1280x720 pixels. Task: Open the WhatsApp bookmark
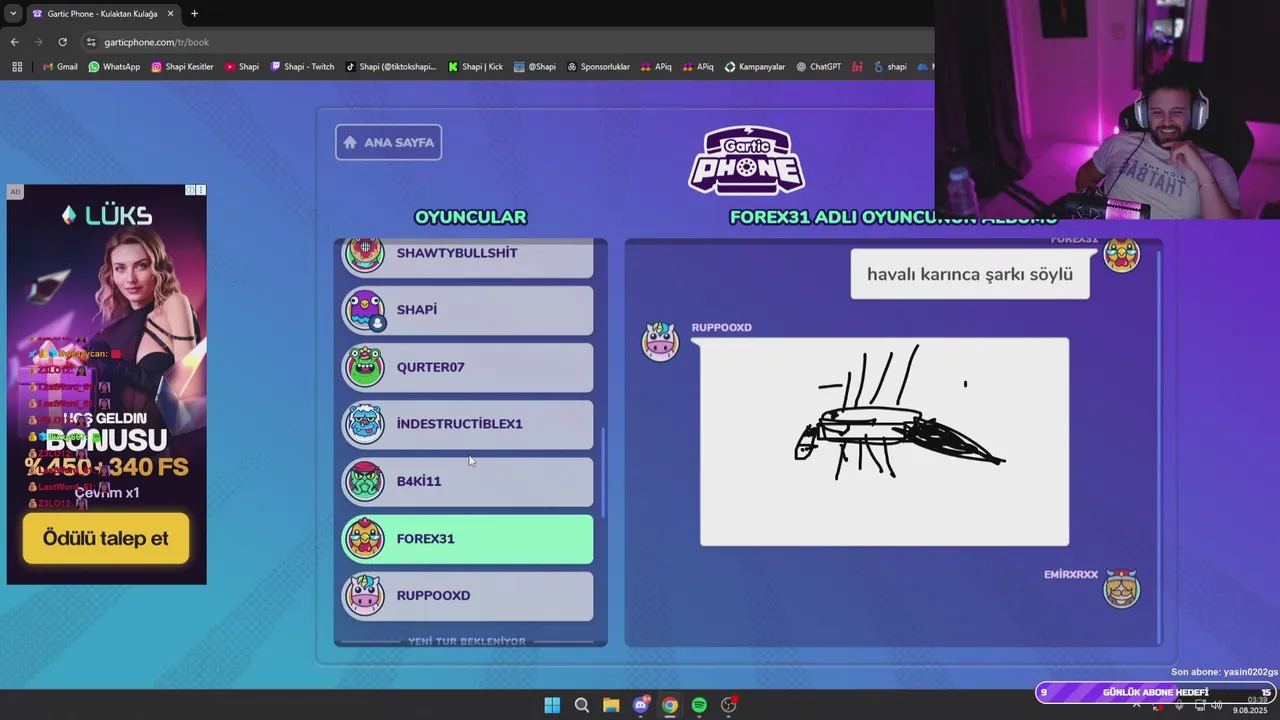pyautogui.click(x=114, y=67)
